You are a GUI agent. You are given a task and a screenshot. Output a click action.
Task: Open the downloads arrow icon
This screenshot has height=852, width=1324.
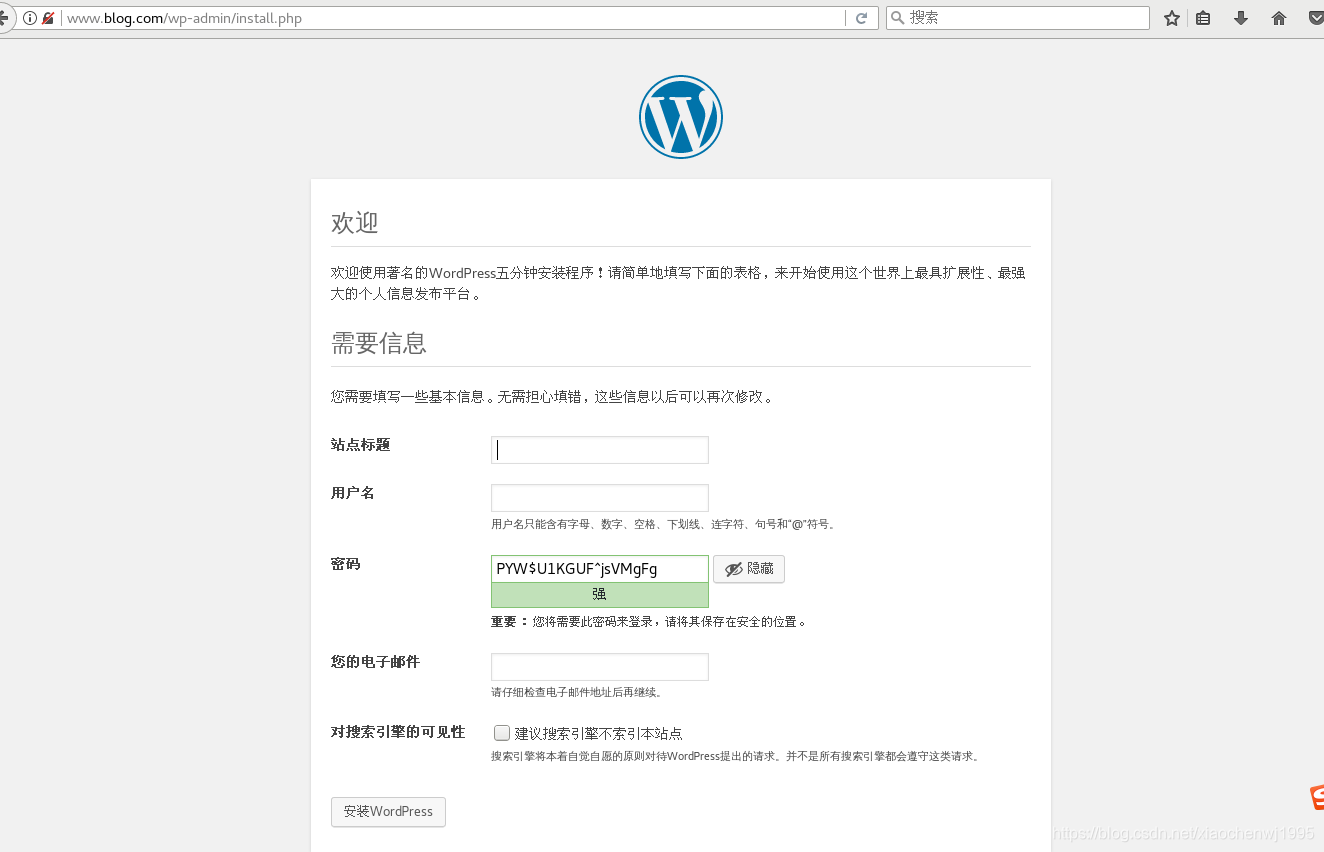[1241, 18]
